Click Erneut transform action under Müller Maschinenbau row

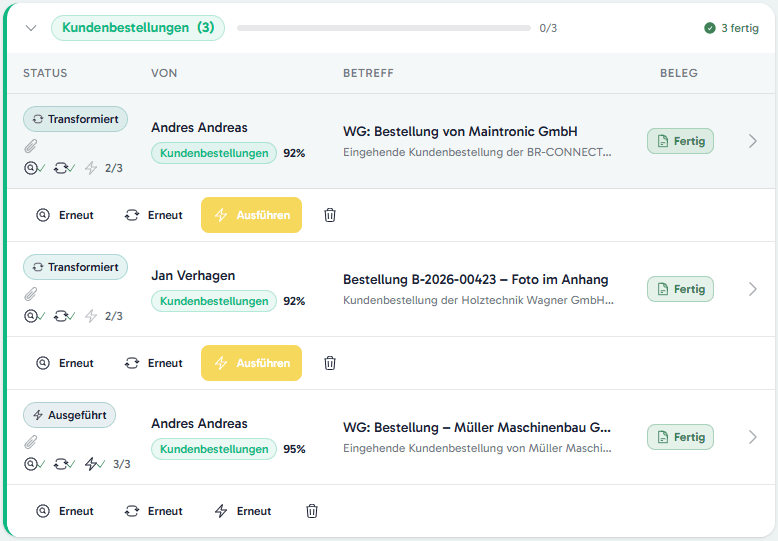[x=153, y=511]
